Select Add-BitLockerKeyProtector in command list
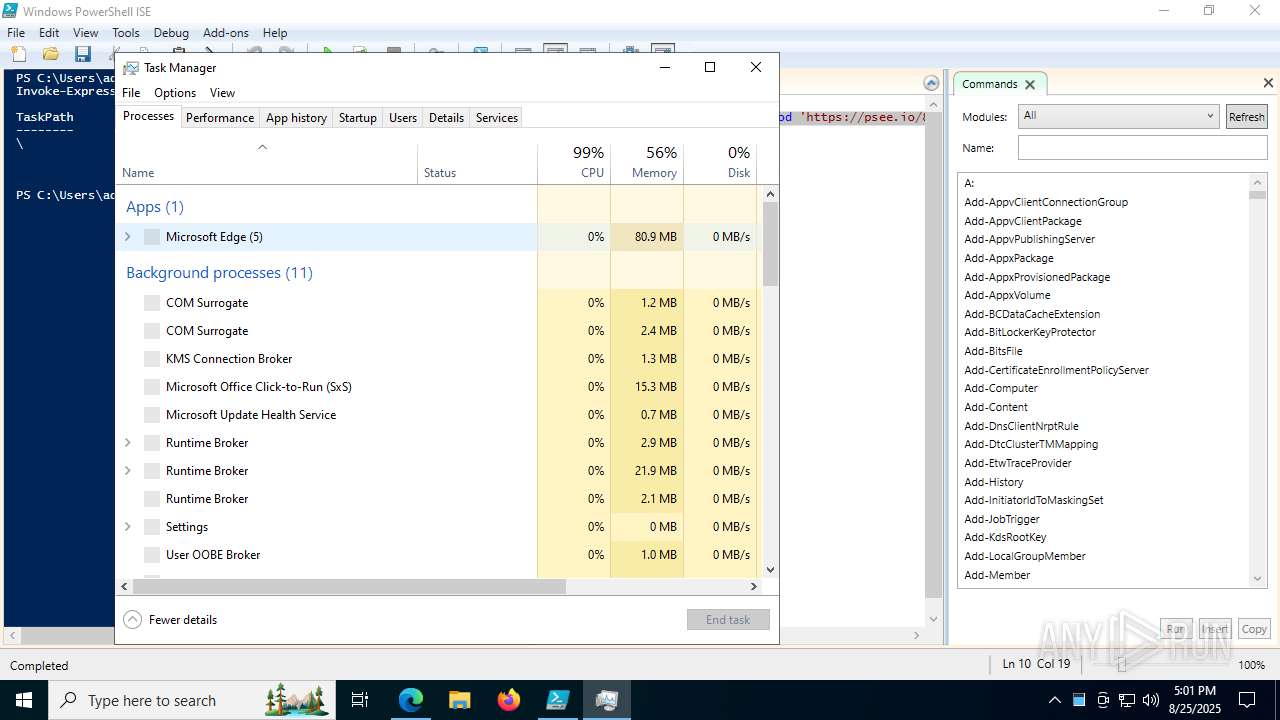Image resolution: width=1280 pixels, height=720 pixels. coord(1030,332)
